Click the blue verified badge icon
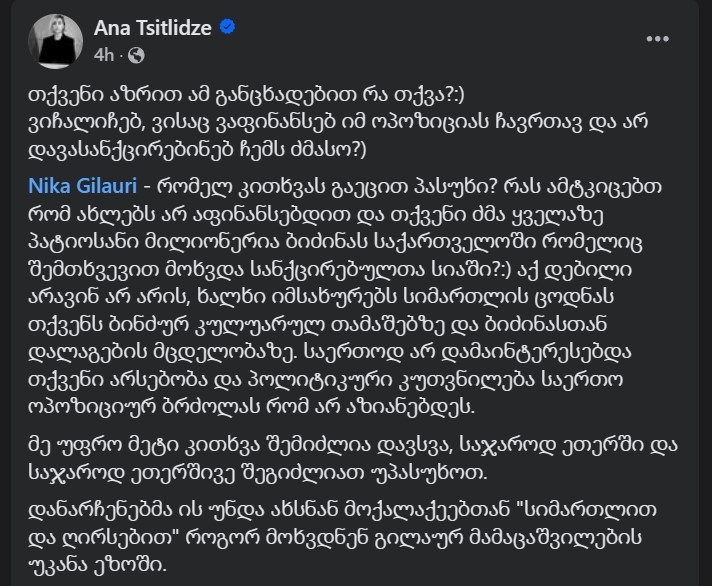 point(228,29)
